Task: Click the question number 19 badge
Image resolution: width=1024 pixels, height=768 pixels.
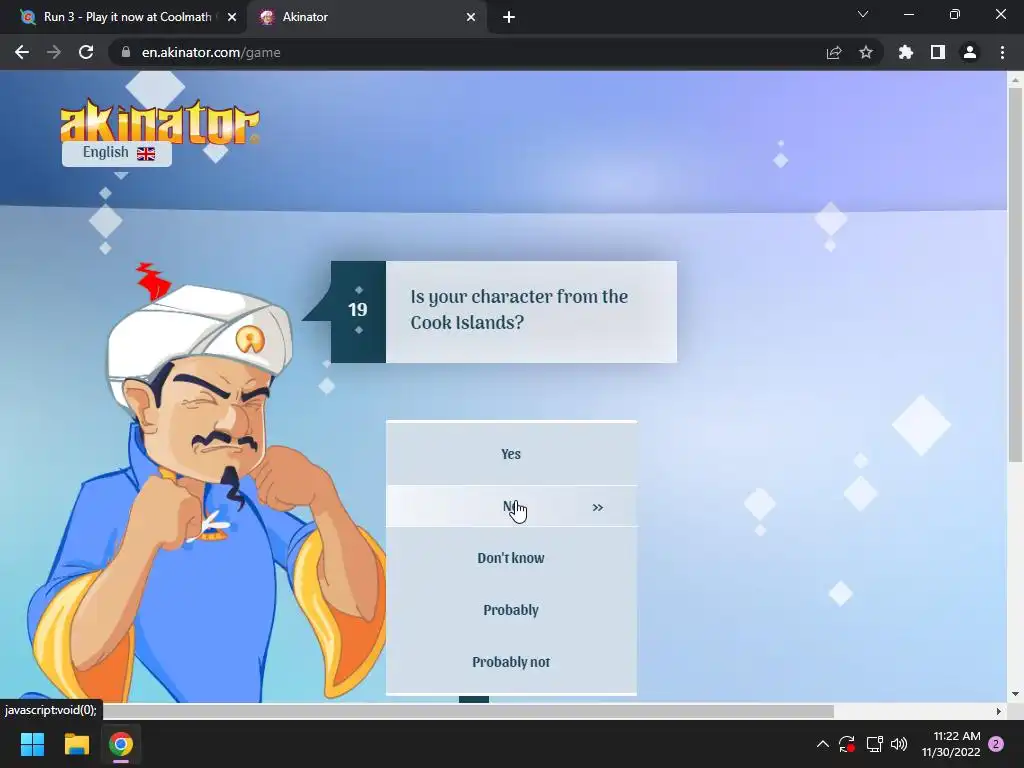Action: [x=358, y=311]
